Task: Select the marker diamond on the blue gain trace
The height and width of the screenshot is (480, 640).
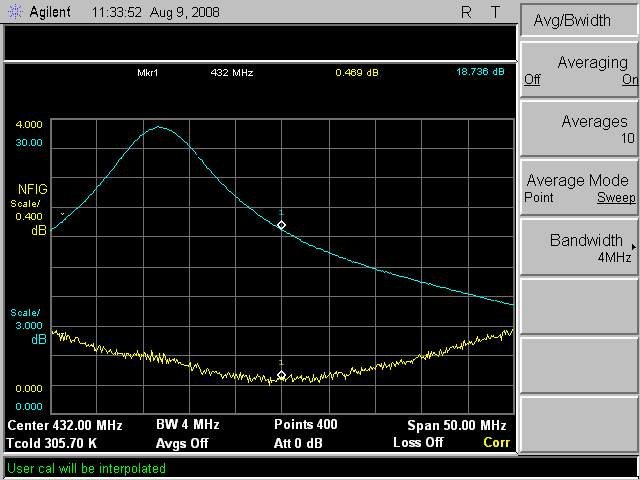Action: click(281, 225)
